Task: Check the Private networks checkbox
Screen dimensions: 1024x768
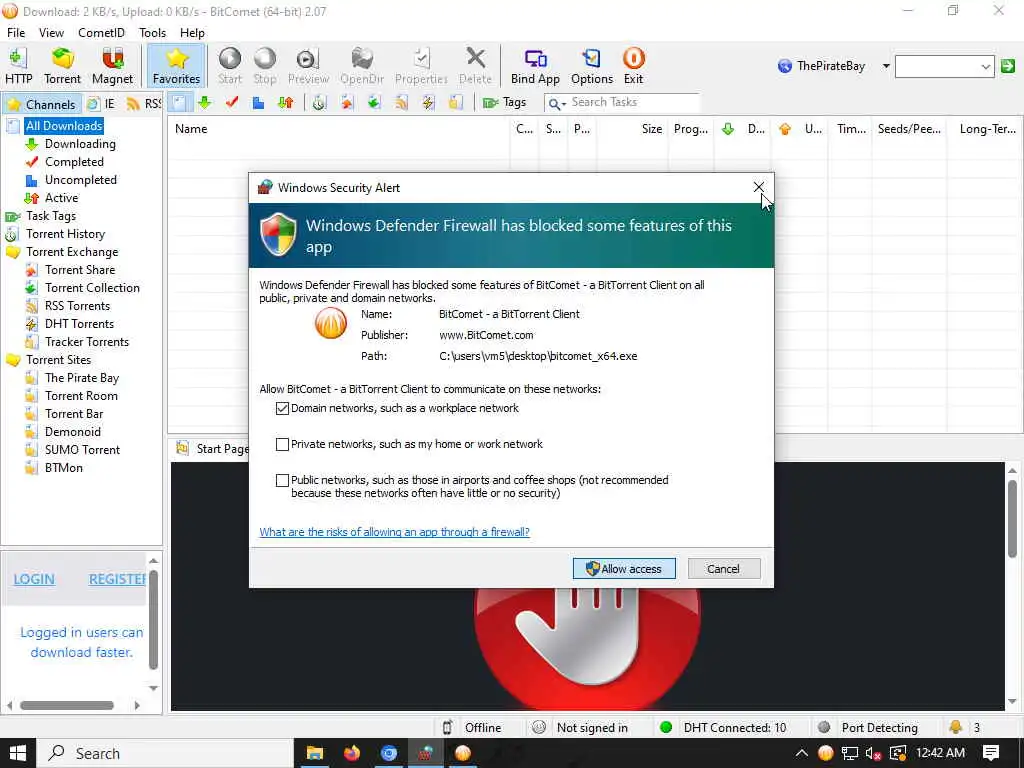Action: tap(282, 444)
